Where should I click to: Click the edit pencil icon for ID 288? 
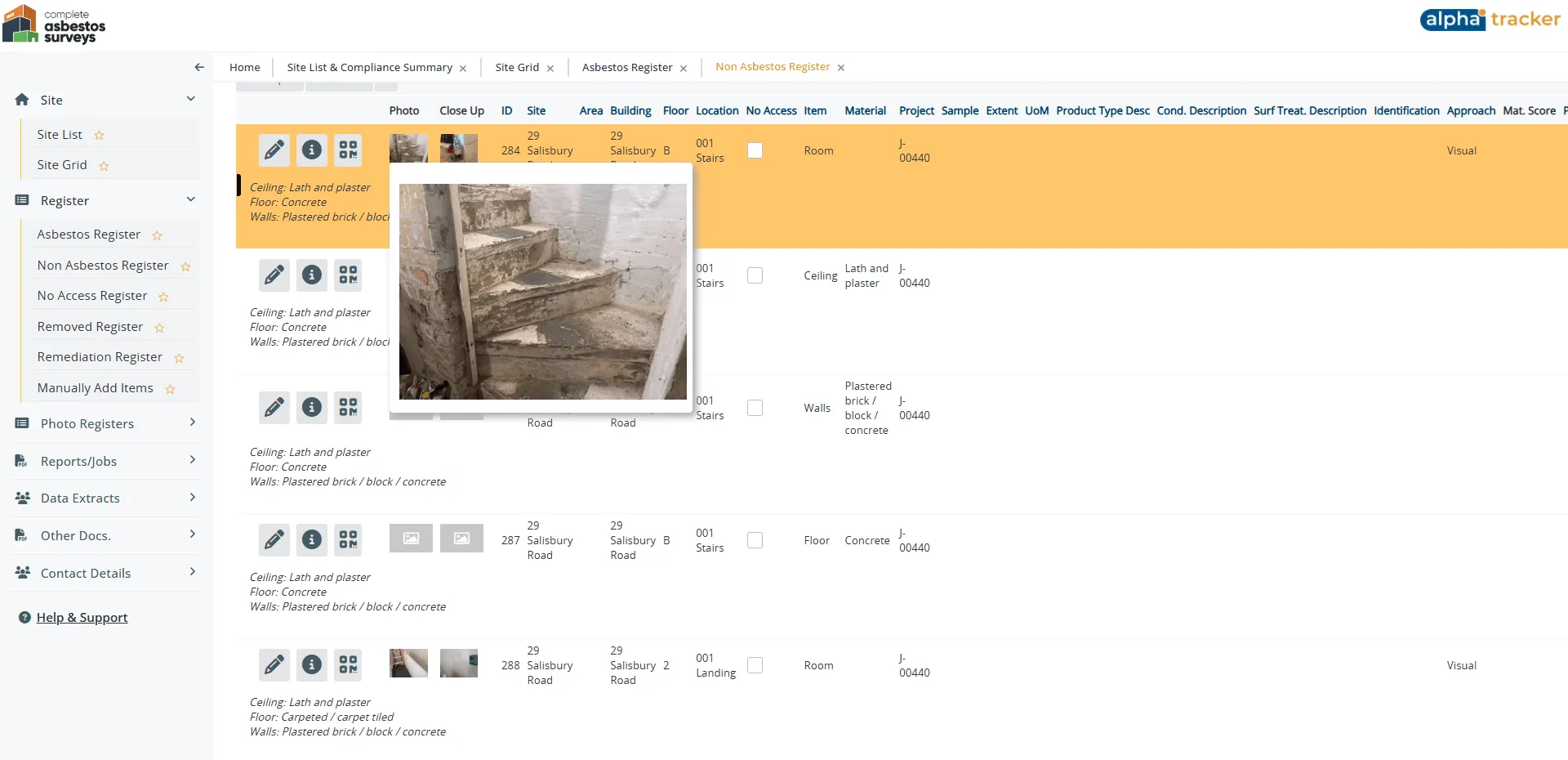tap(274, 665)
